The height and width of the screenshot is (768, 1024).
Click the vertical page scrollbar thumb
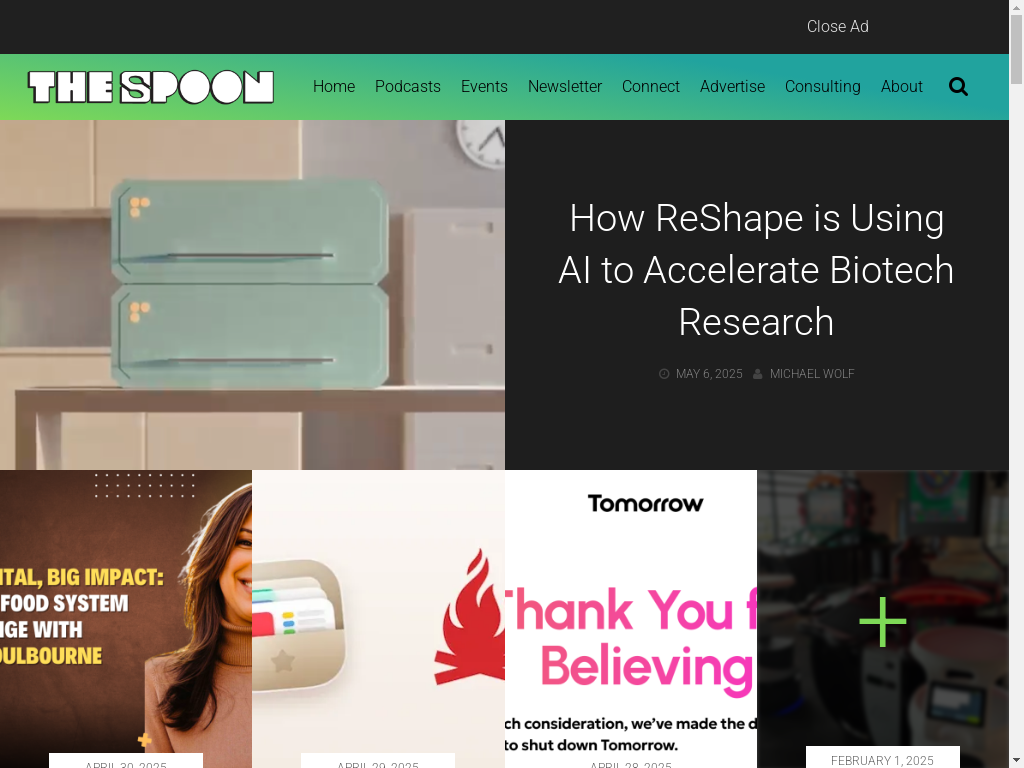[1016, 49]
